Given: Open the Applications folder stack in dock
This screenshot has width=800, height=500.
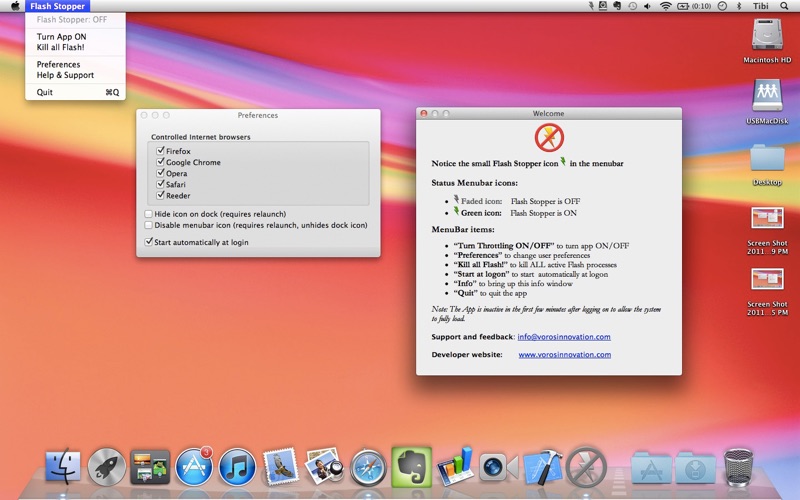Looking at the screenshot, I should click(651, 467).
